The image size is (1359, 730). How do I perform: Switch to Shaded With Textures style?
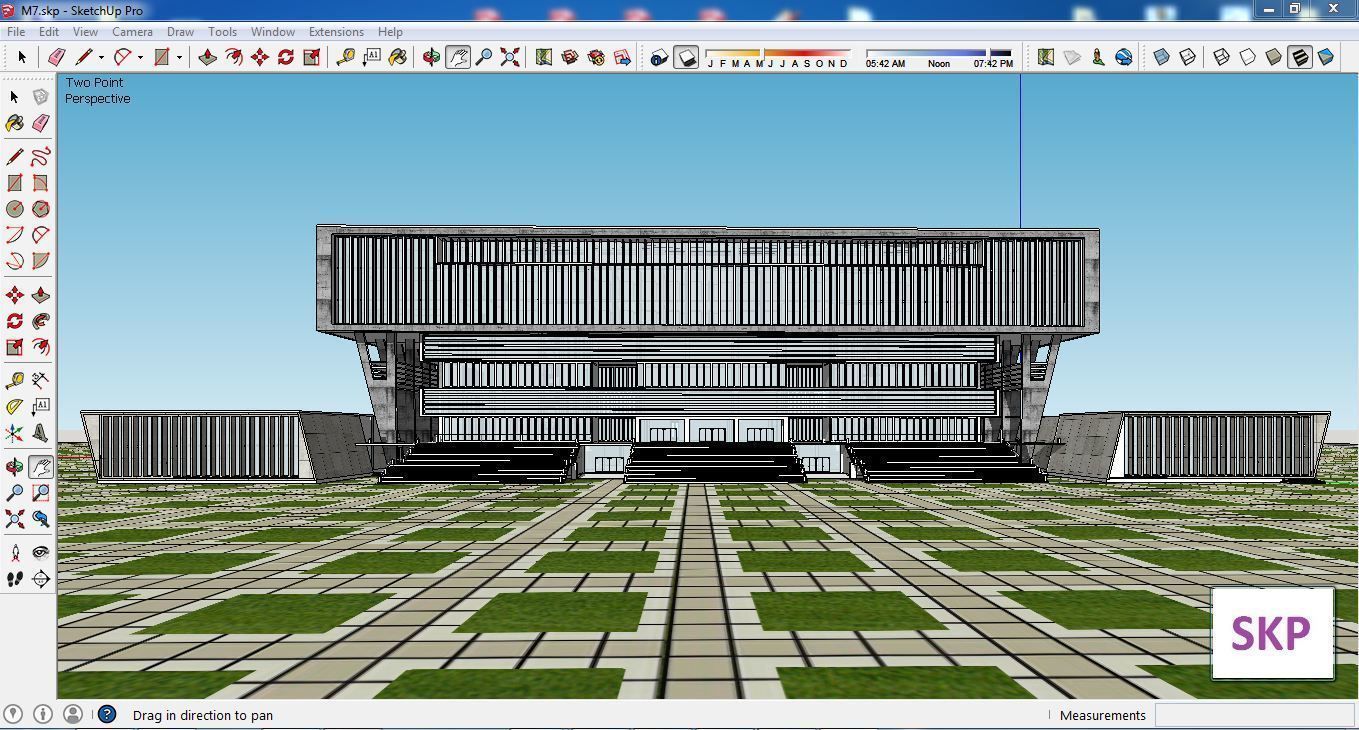pos(1300,57)
